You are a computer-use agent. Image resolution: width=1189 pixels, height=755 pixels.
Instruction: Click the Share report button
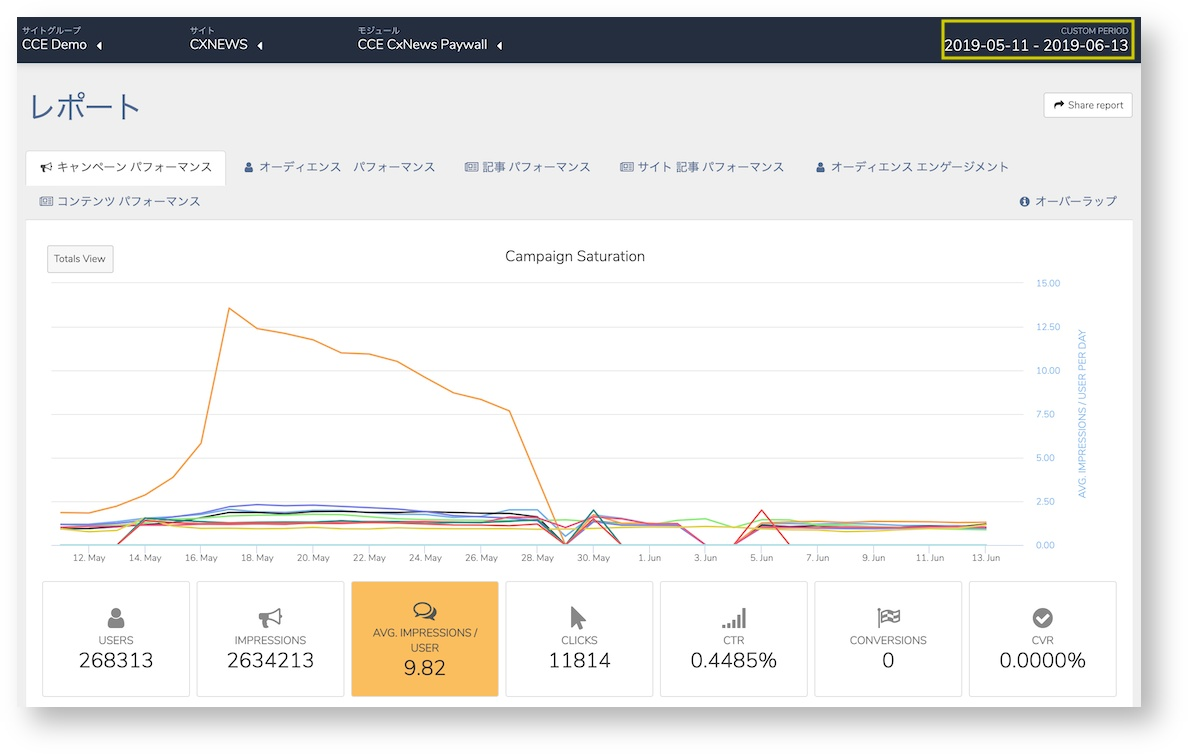click(x=1088, y=105)
